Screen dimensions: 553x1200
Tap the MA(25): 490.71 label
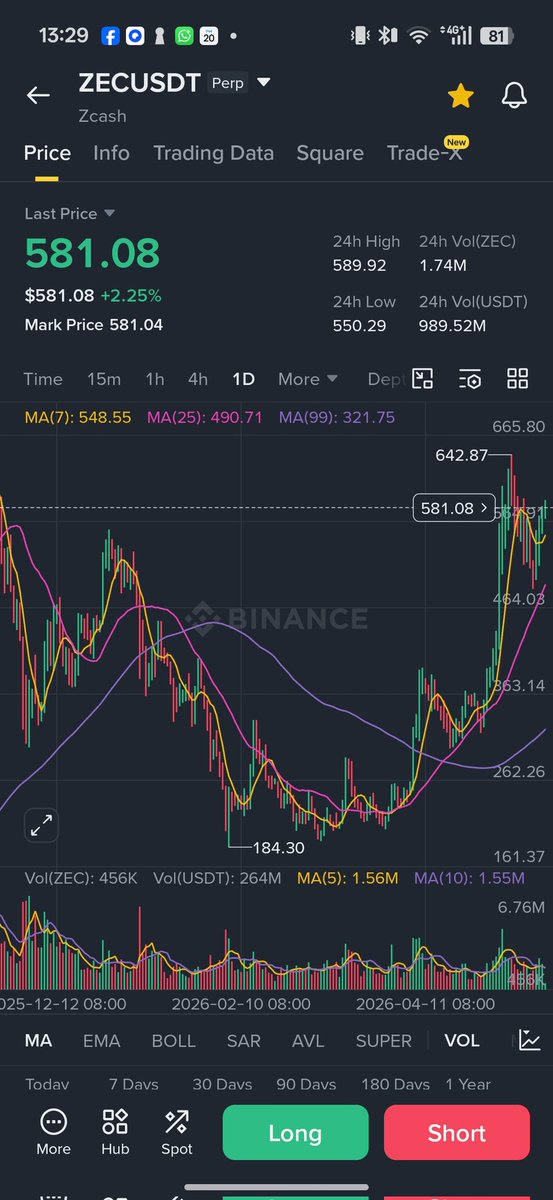[205, 417]
